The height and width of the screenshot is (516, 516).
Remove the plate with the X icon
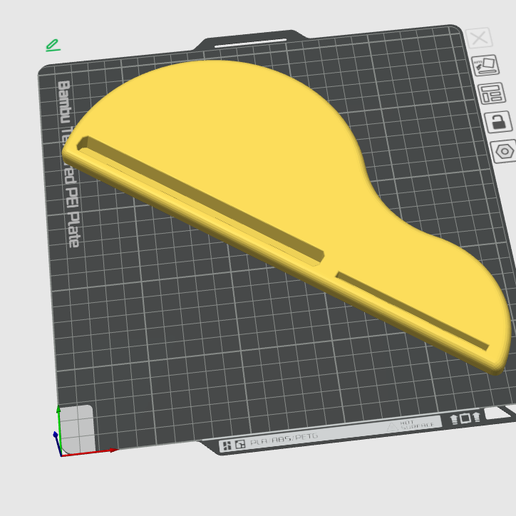pos(479,38)
